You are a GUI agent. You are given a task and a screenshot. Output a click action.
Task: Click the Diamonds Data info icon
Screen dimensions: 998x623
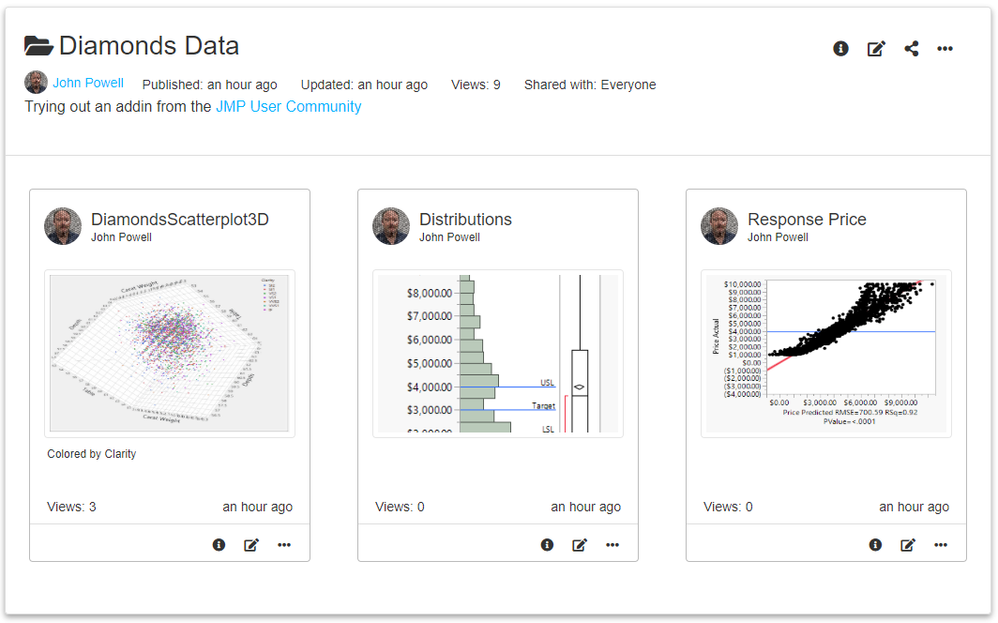point(841,48)
